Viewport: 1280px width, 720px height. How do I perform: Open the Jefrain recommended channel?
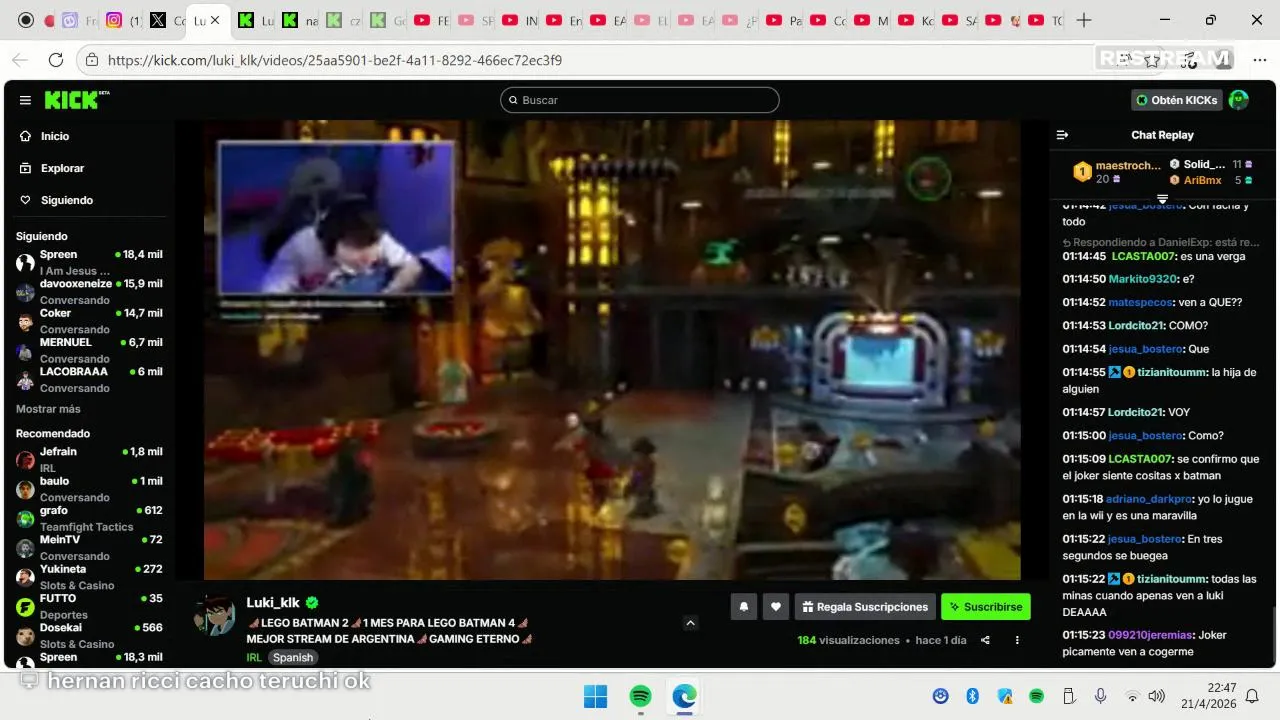(x=88, y=459)
